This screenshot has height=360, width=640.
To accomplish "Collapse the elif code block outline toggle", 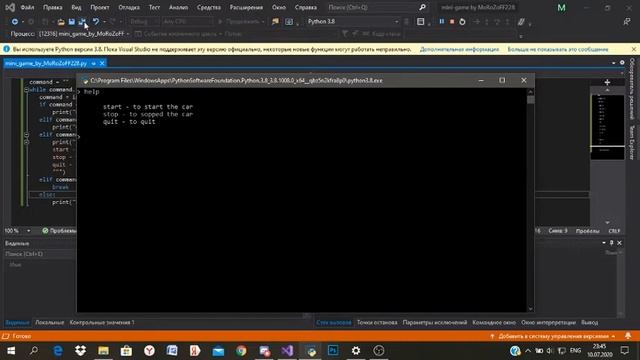I will click(x=26, y=135).
